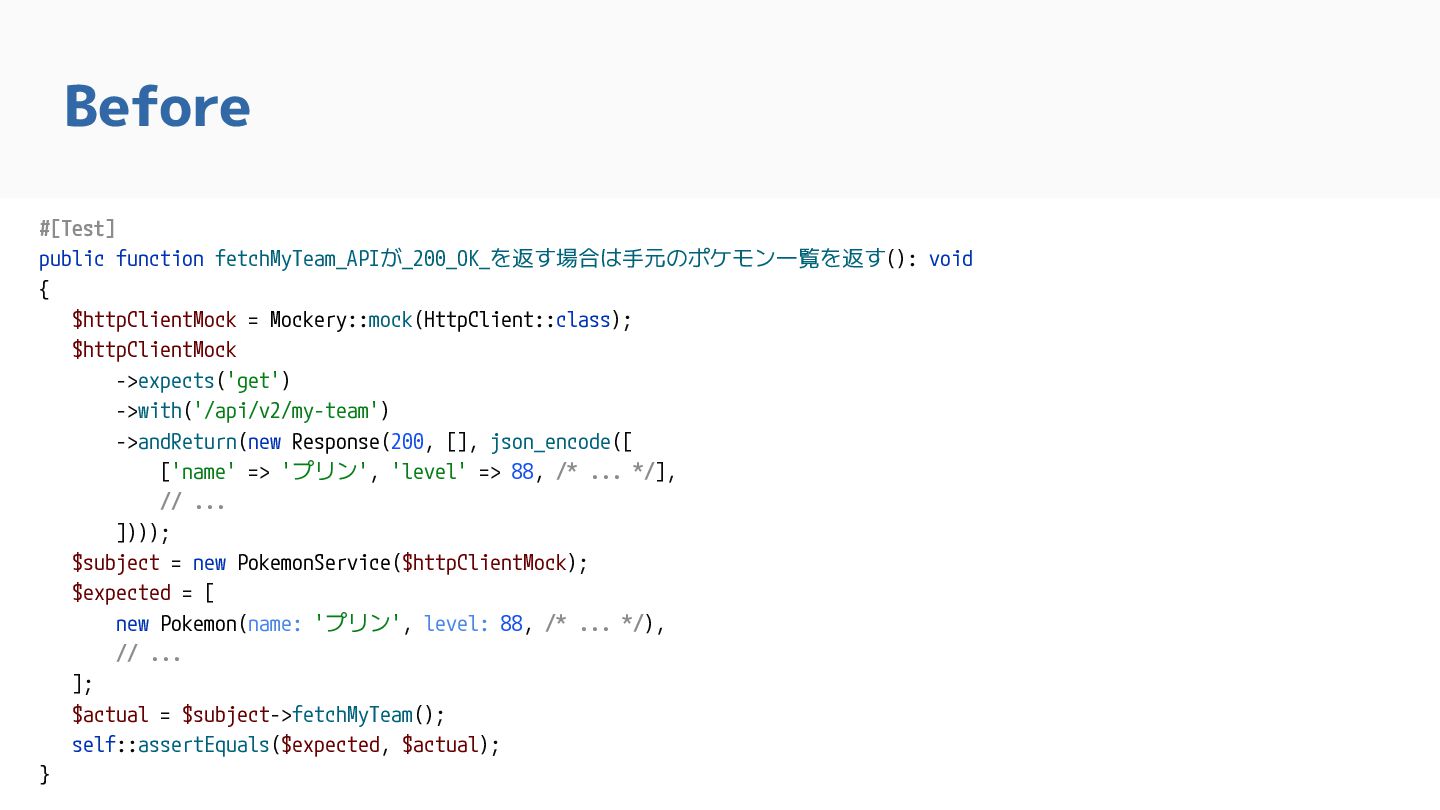
Task: Click the 200 status code in Response
Action: [407, 442]
